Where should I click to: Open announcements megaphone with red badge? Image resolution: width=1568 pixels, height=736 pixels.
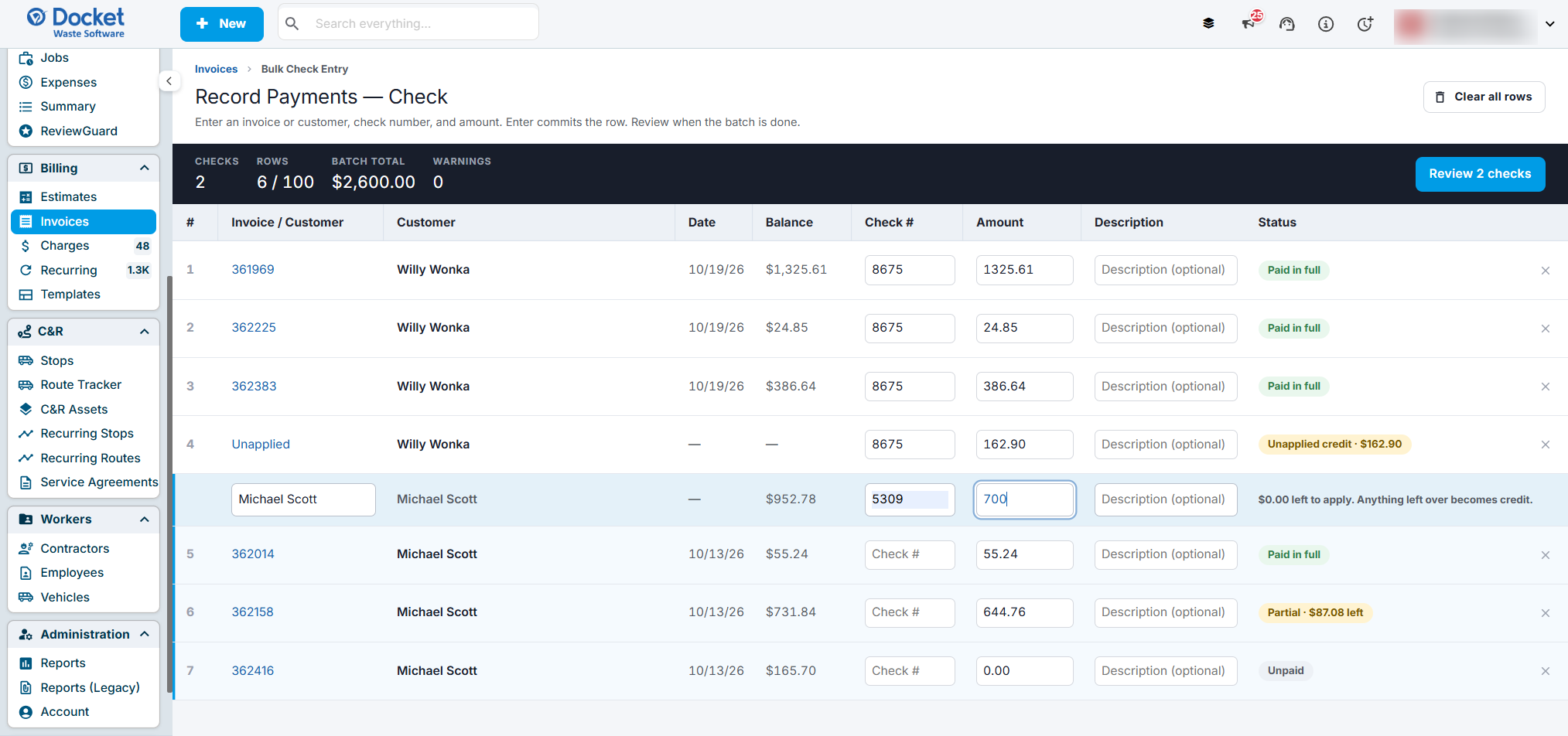(x=1250, y=22)
